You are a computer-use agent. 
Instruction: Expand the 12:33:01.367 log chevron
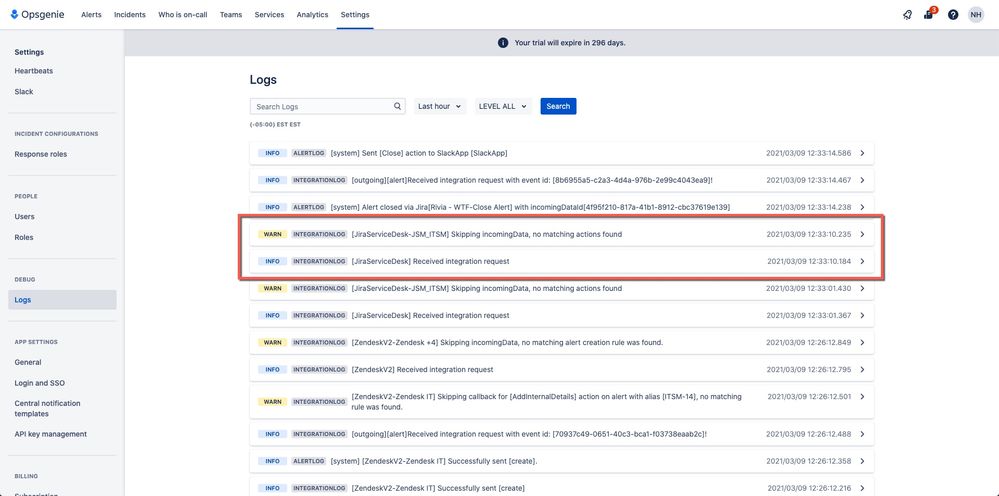pyautogui.click(x=862, y=315)
